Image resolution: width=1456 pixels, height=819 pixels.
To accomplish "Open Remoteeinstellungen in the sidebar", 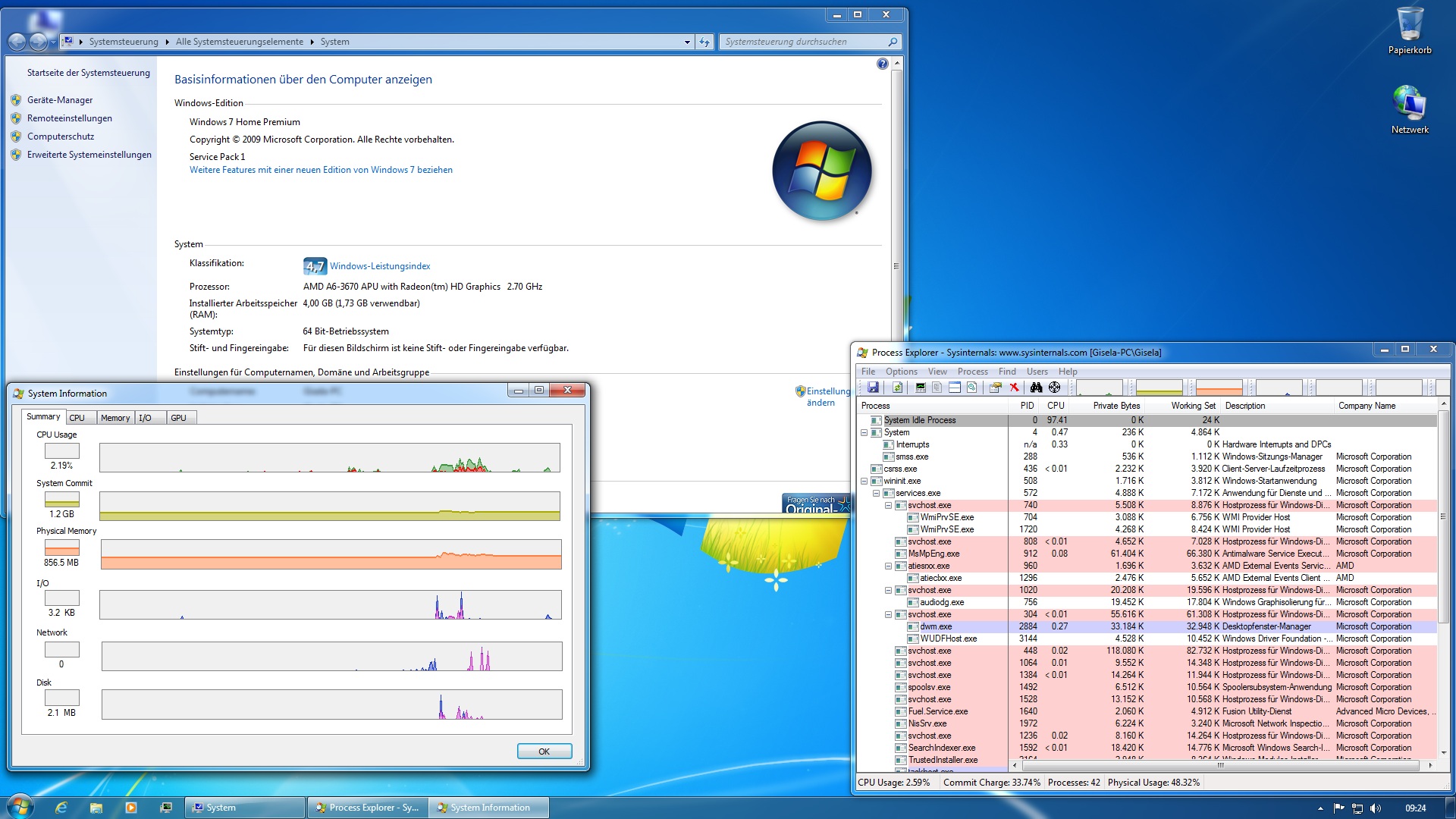I will [70, 118].
